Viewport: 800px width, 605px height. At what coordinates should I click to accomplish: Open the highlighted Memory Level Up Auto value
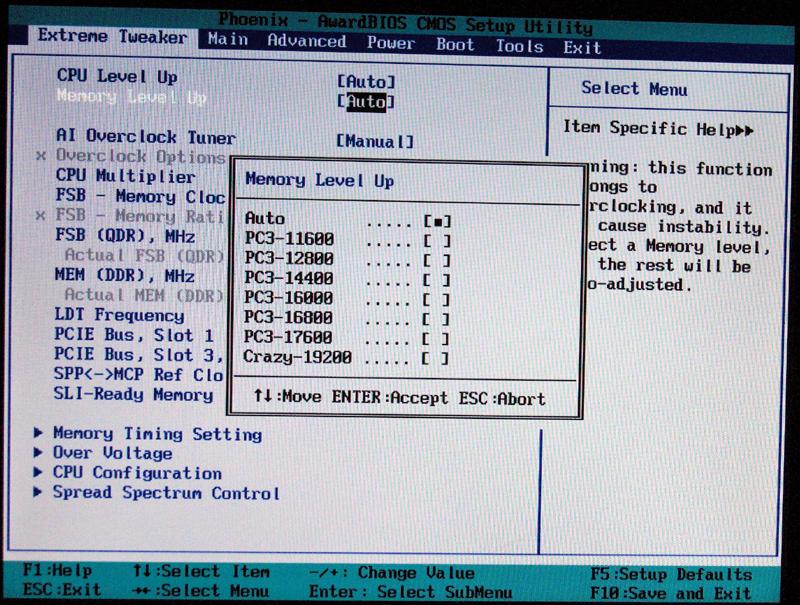tap(366, 102)
